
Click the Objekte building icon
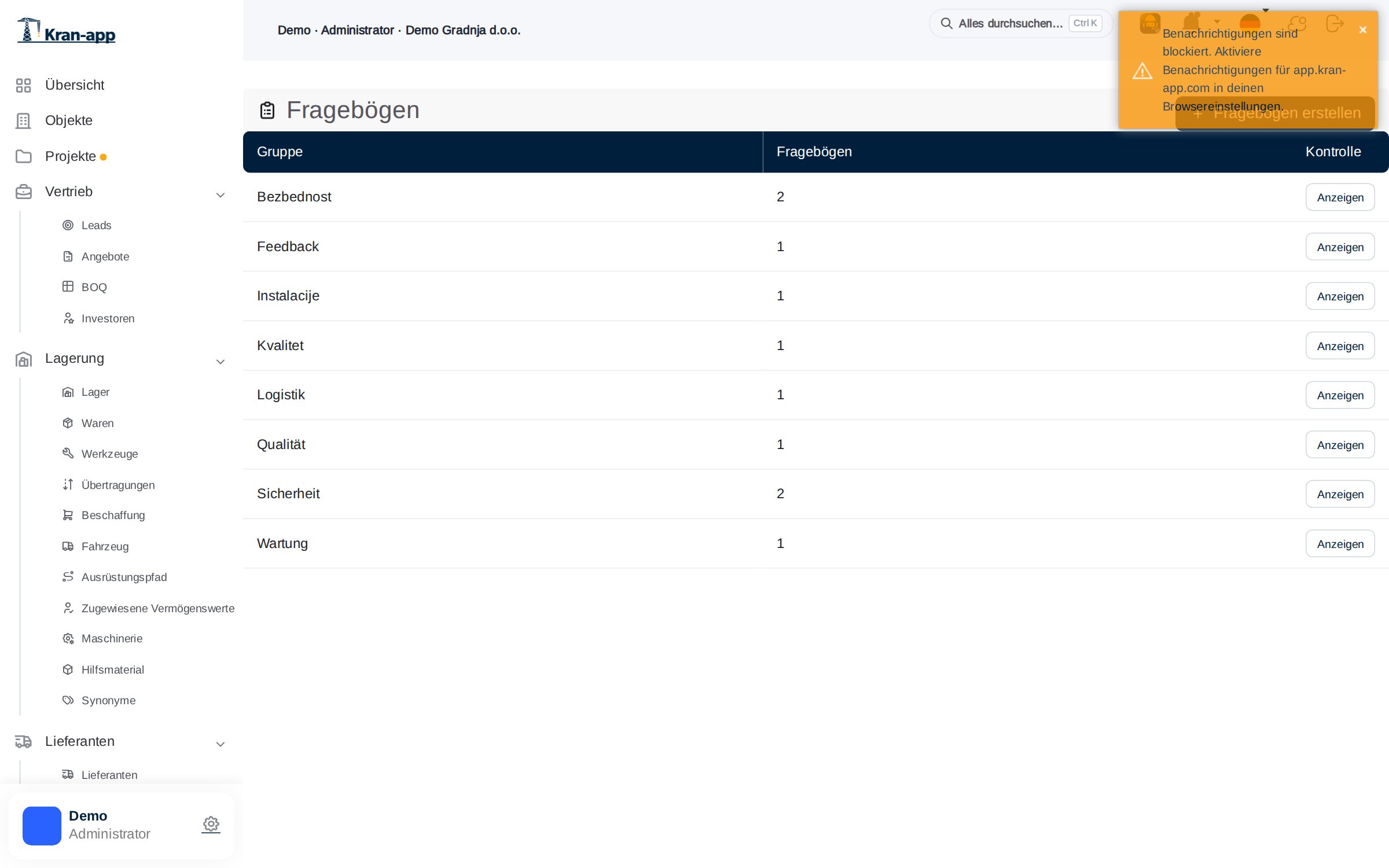(x=23, y=120)
